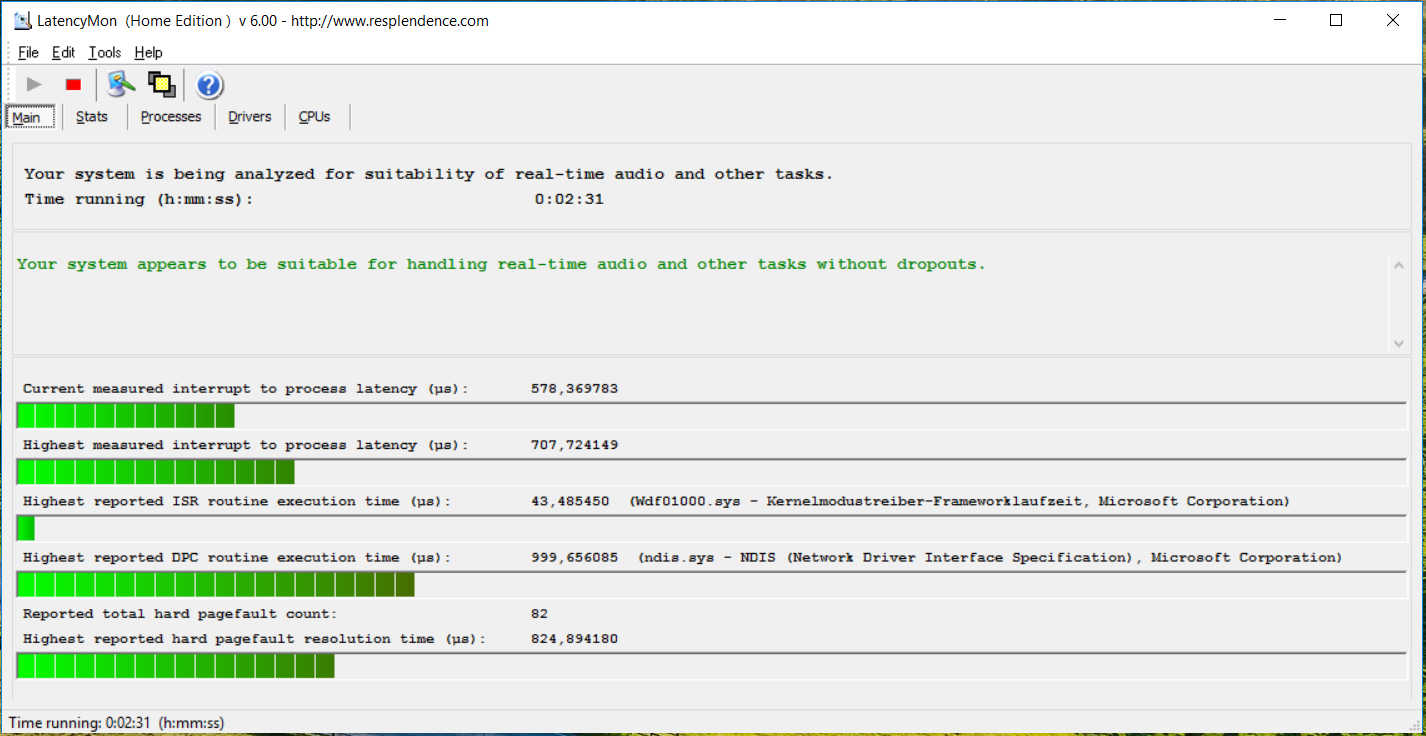The image size is (1426, 736).
Task: Maximize the LatencyMon window
Action: click(x=1335, y=20)
